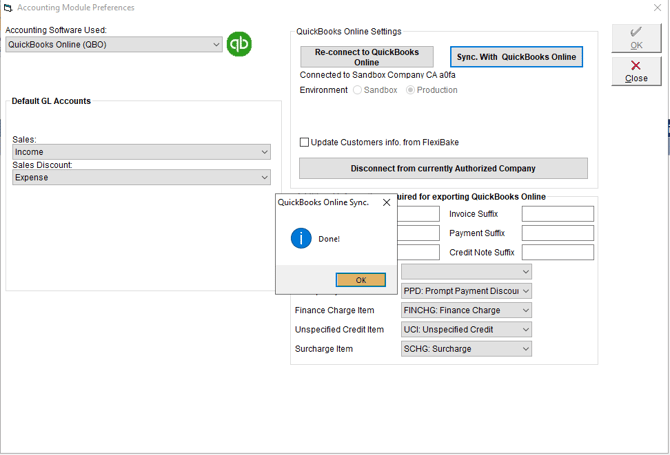Click the 'Surcharge Item' label
Image resolution: width=670 pixels, height=455 pixels.
click(324, 349)
